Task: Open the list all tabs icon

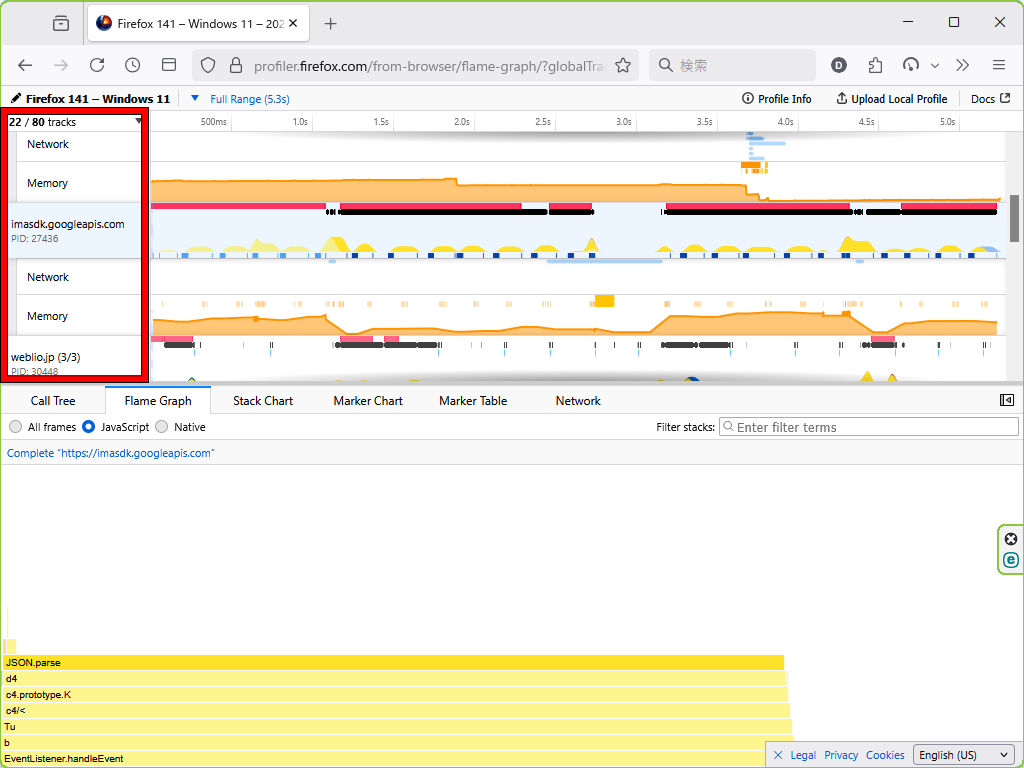Action: tap(61, 24)
